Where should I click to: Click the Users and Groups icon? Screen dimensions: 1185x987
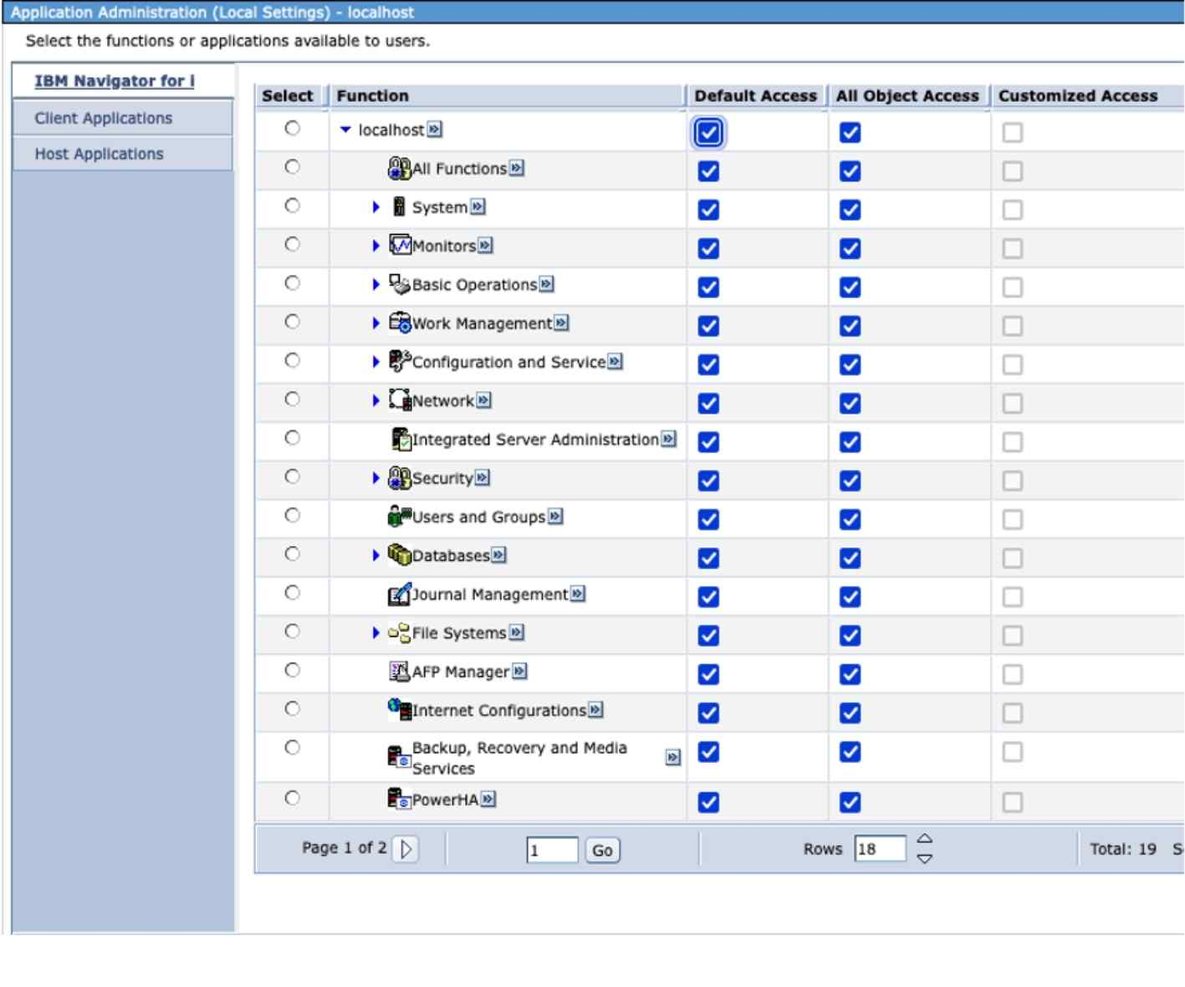tap(400, 517)
